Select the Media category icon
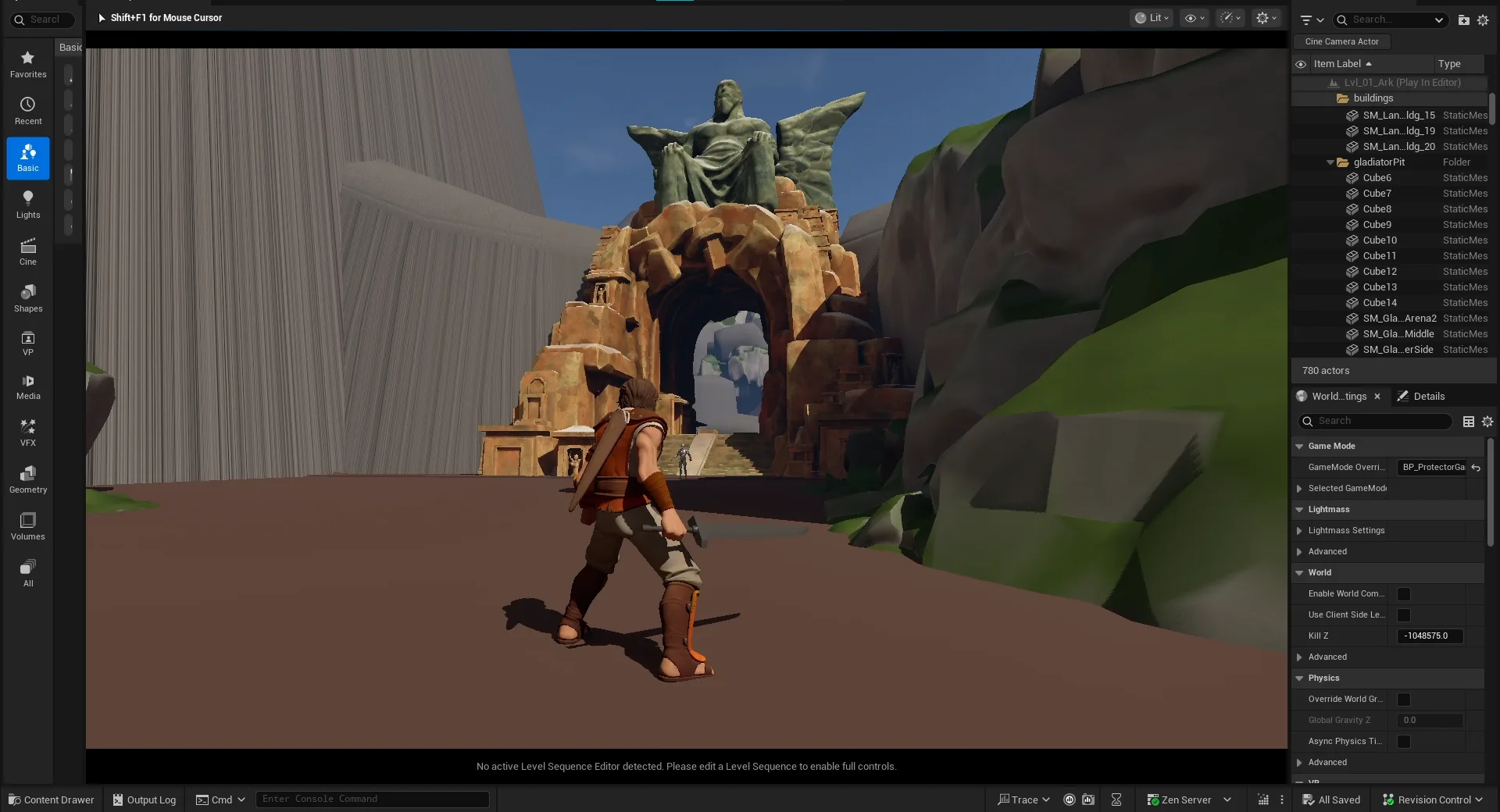Image resolution: width=1500 pixels, height=812 pixels. 28,387
